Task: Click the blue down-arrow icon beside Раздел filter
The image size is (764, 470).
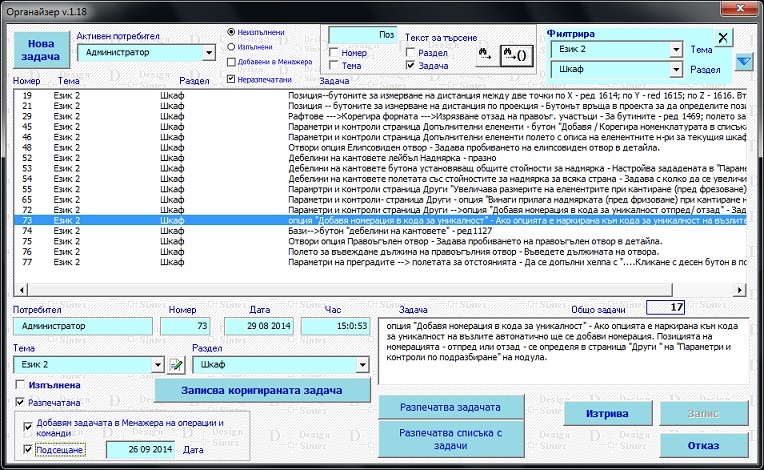Action: point(743,62)
